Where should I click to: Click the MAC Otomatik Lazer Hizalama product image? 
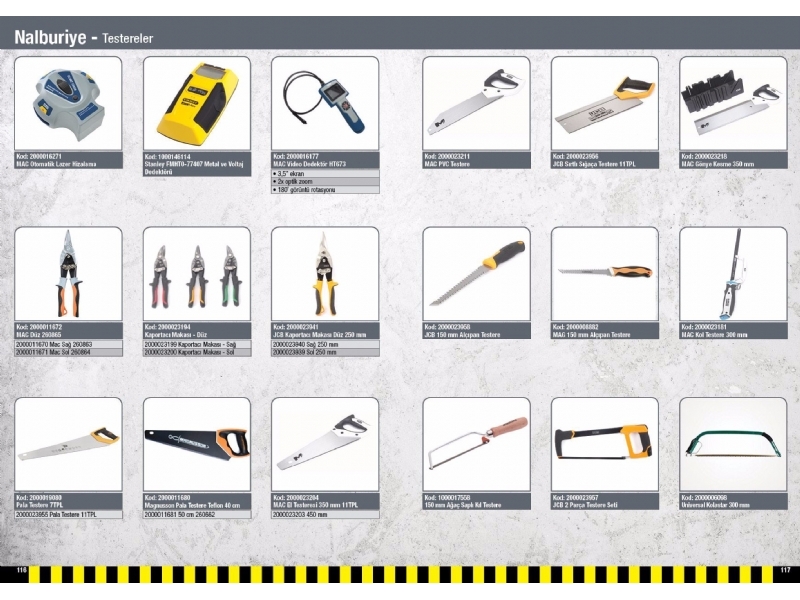tap(68, 103)
